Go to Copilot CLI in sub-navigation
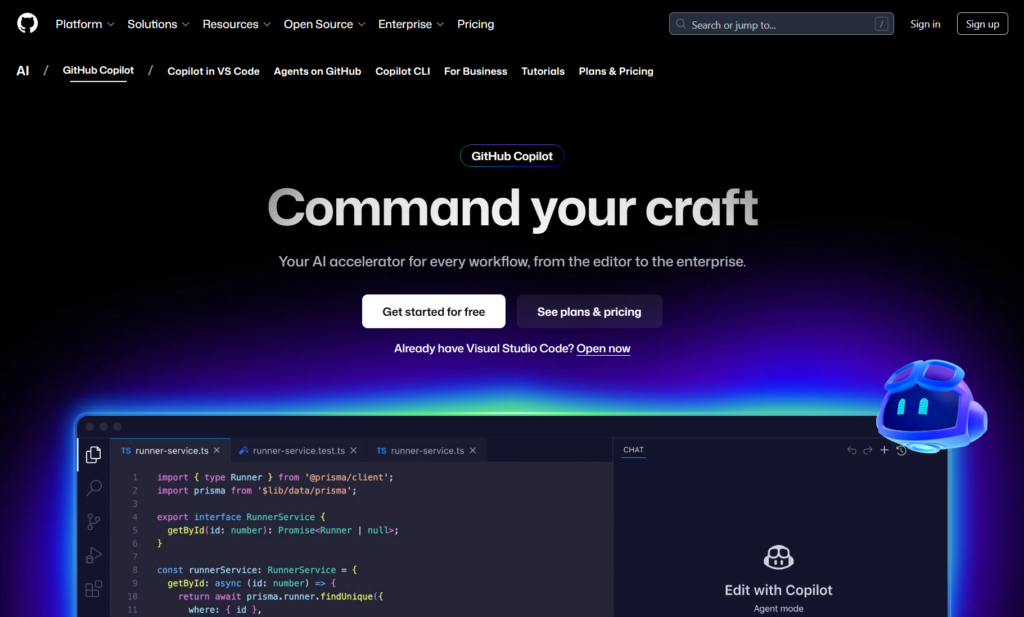Viewport: 1024px width, 617px height. pos(402,72)
